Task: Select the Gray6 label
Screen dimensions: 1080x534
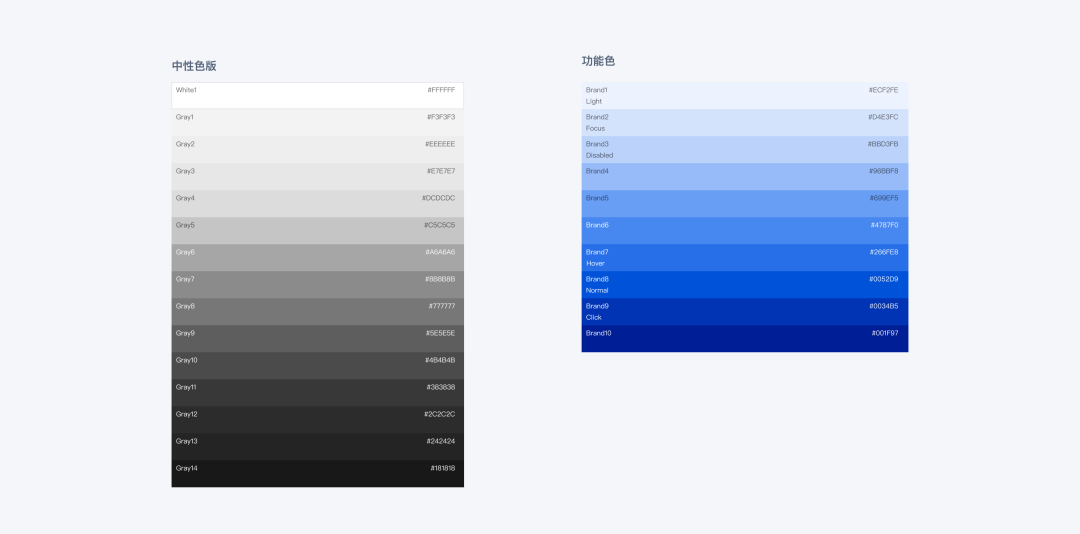Action: coord(185,252)
